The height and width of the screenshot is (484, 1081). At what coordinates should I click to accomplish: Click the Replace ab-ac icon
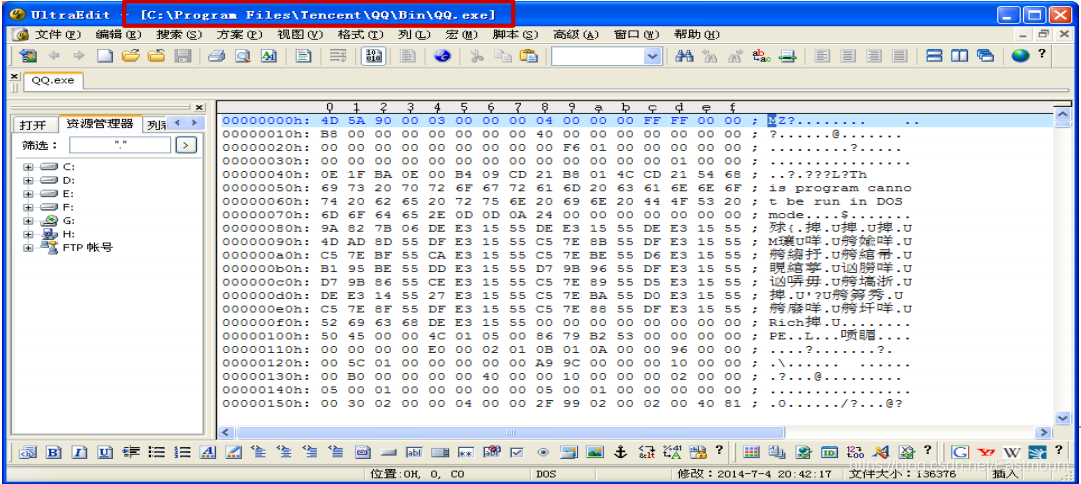pyautogui.click(x=761, y=56)
